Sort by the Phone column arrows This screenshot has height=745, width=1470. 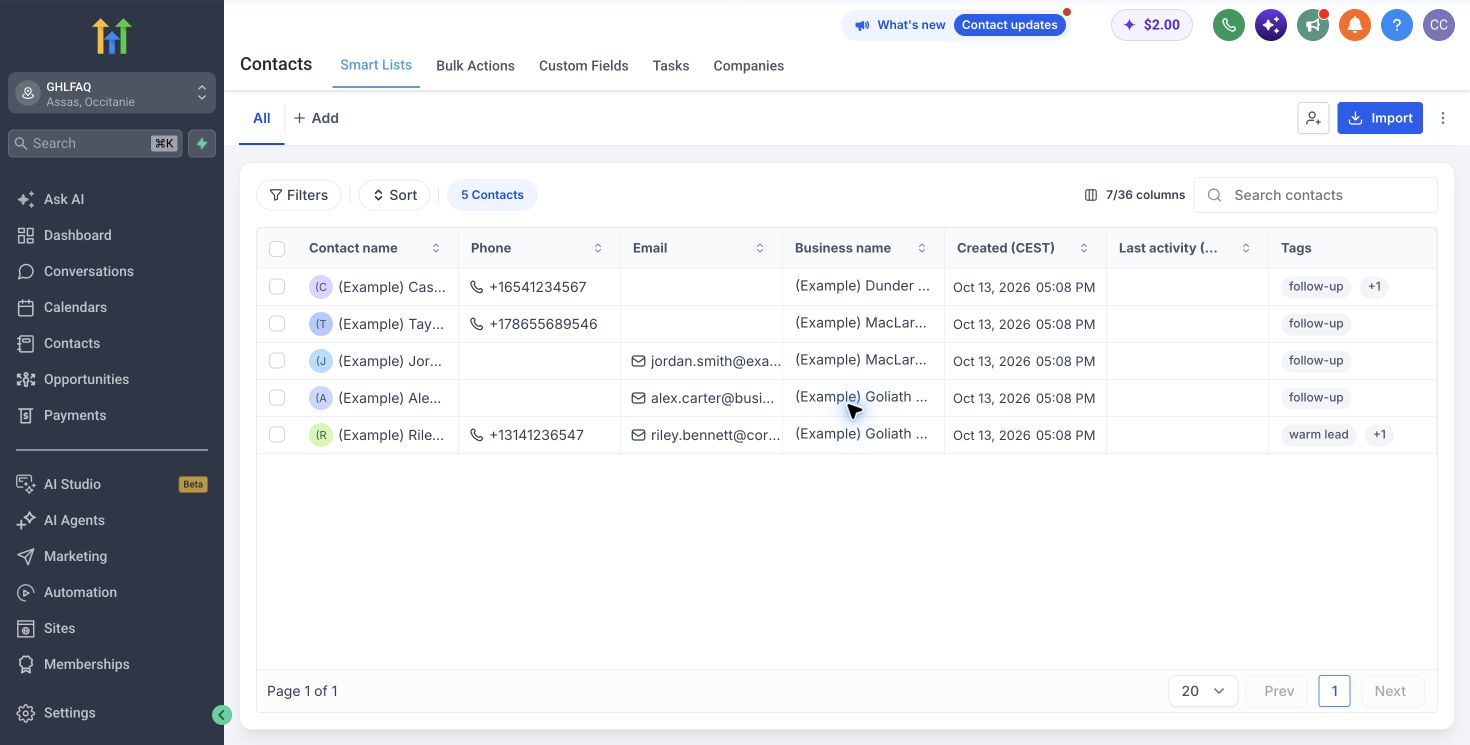pyautogui.click(x=598, y=248)
